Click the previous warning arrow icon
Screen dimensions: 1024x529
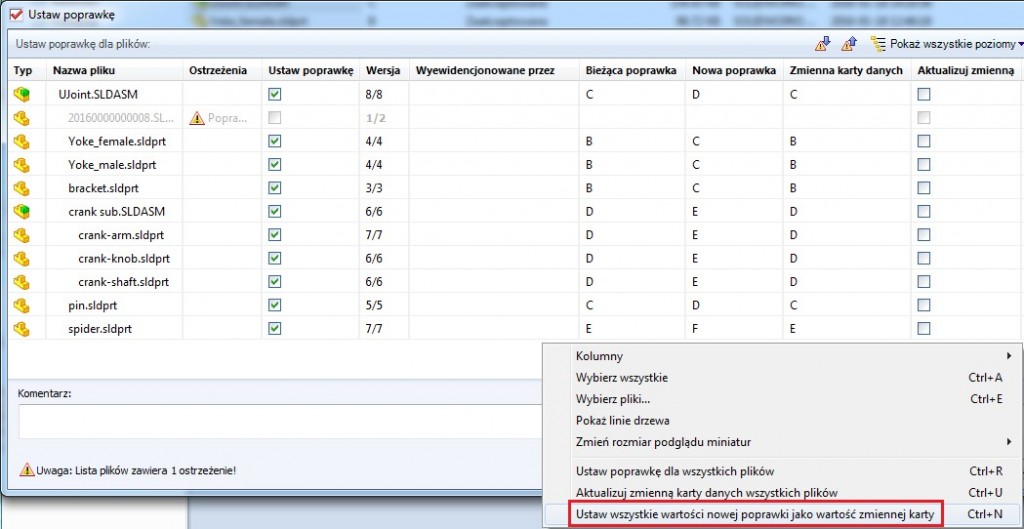pos(849,44)
